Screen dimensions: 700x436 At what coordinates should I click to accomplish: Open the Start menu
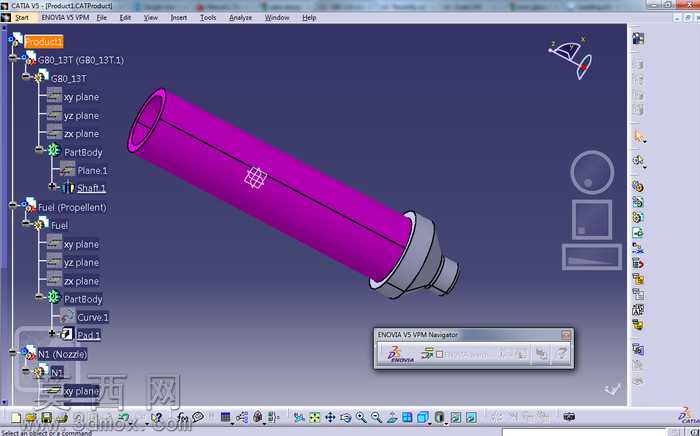(22, 18)
